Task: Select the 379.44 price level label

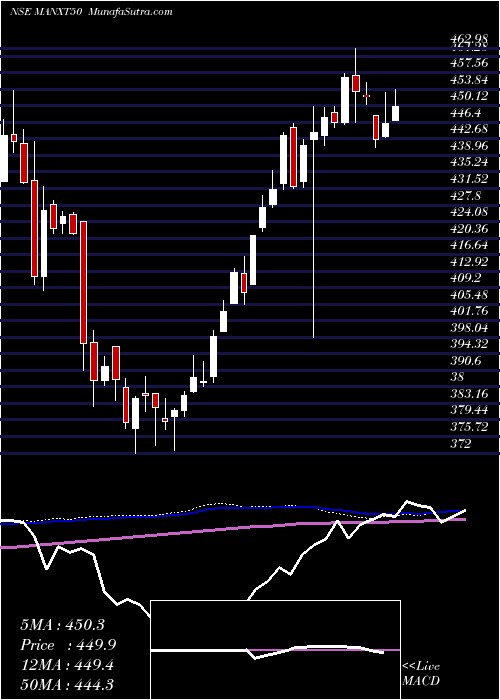Action: pyautogui.click(x=468, y=410)
